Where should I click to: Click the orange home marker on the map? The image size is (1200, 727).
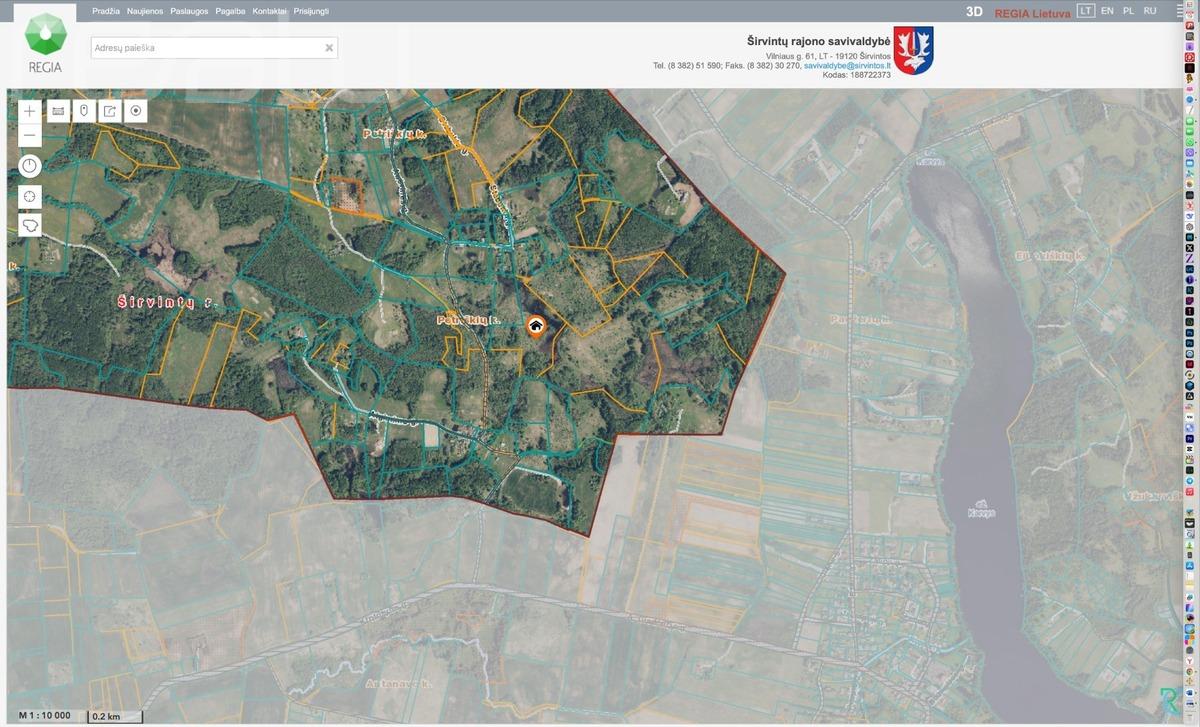(536, 325)
